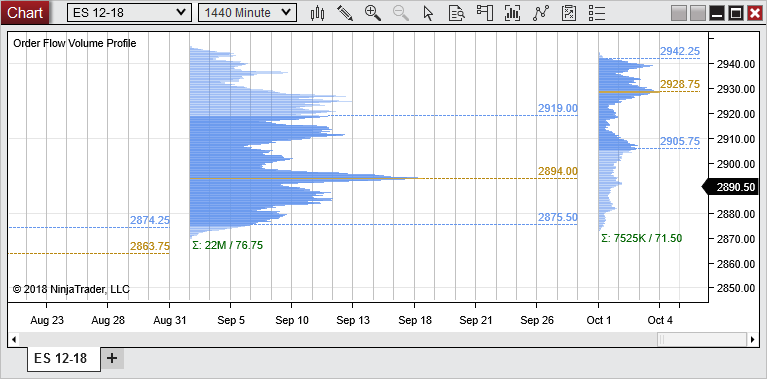The height and width of the screenshot is (379, 767).
Task: Open the indicators line icon
Action: (x=541, y=13)
